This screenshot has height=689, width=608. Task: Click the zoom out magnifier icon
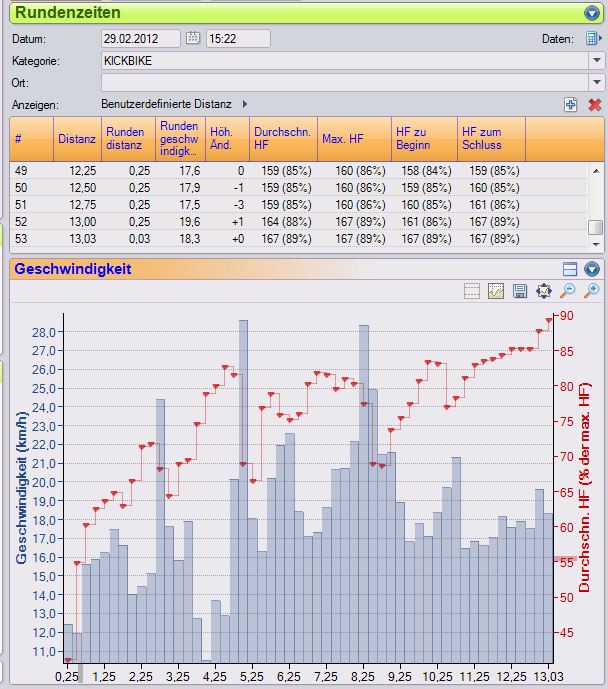[x=568, y=291]
